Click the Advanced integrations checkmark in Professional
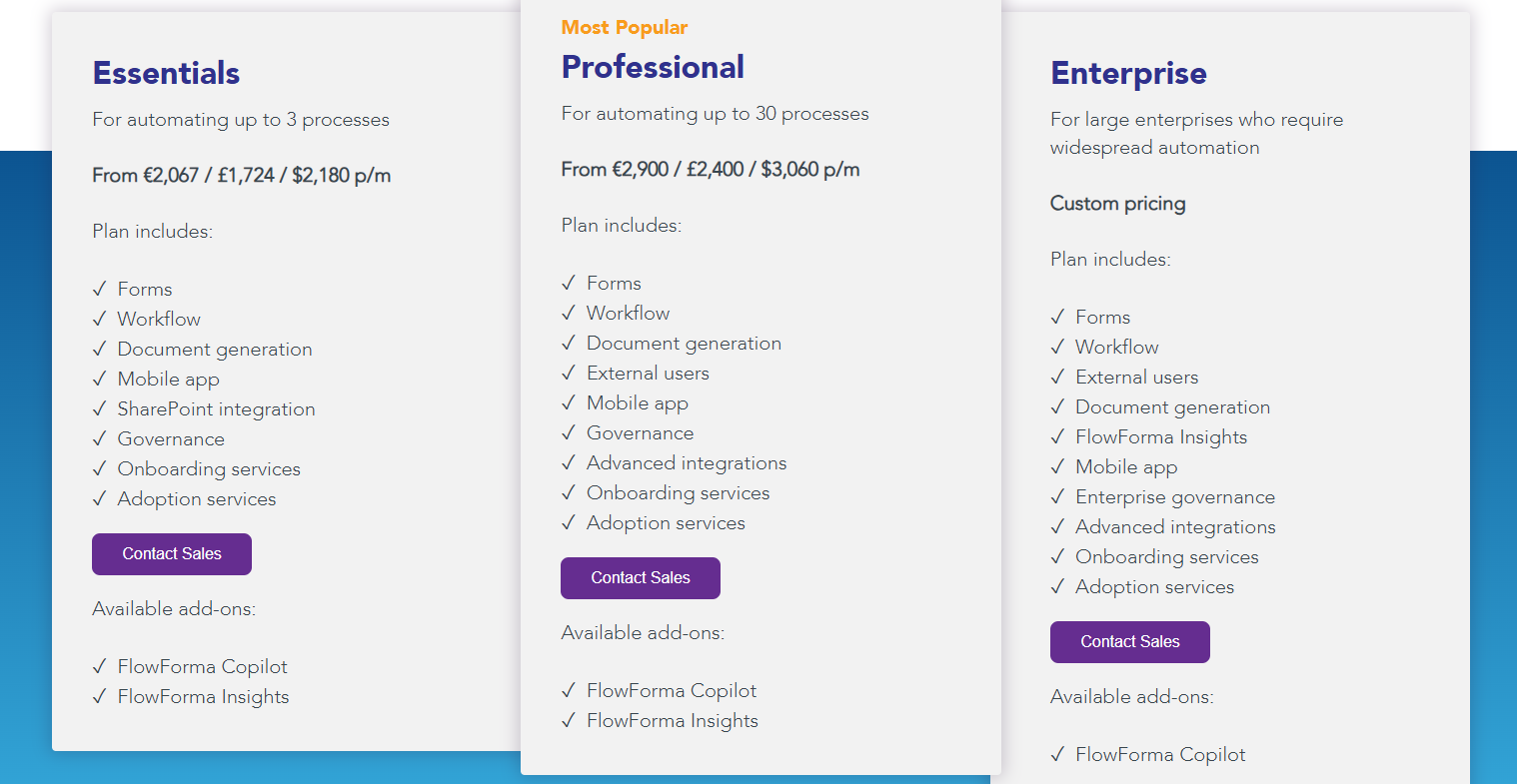Image resolution: width=1517 pixels, height=784 pixels. click(568, 462)
